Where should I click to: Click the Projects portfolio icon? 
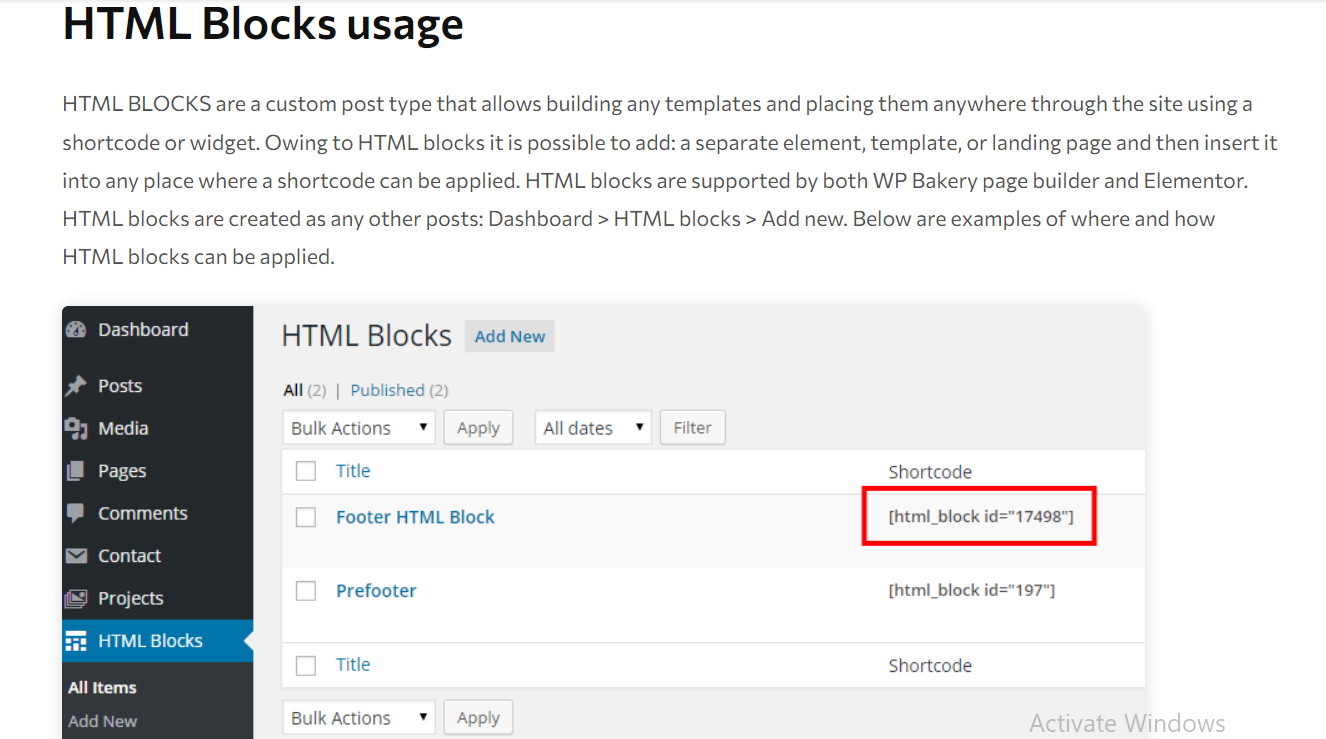tap(76, 598)
